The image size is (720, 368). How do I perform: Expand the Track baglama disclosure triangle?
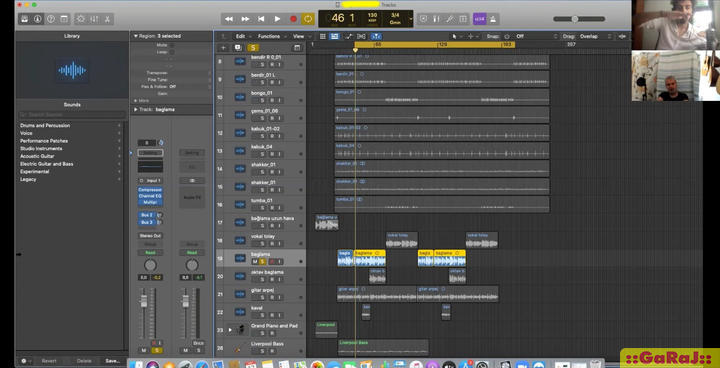pos(135,109)
